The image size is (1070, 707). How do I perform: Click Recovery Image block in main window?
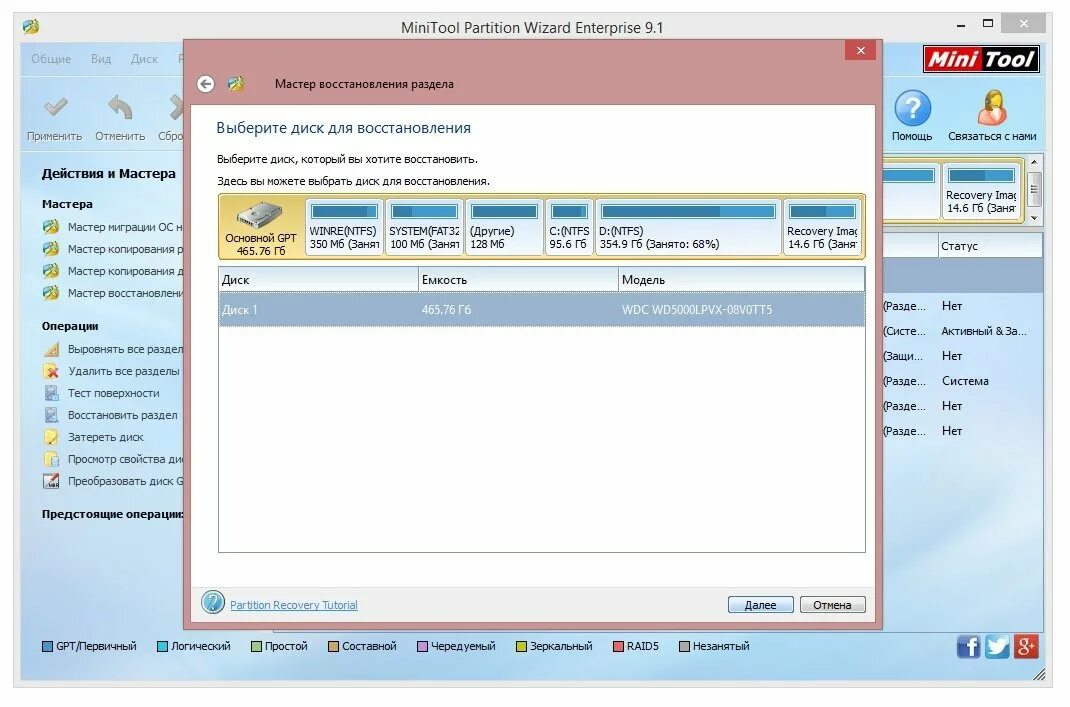tap(981, 190)
